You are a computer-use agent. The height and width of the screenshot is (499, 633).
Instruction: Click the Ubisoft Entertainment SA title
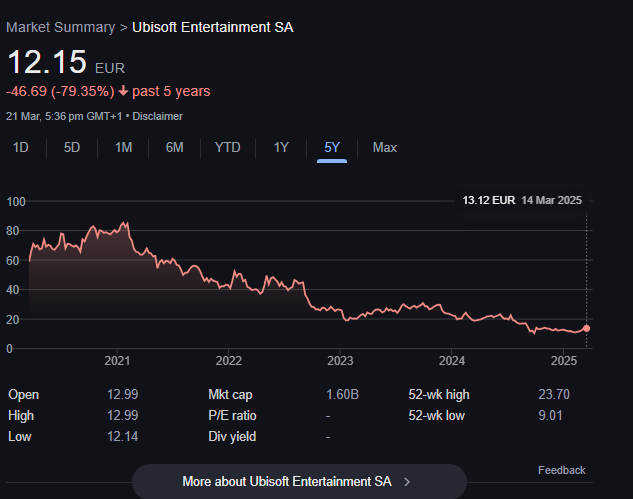213,26
